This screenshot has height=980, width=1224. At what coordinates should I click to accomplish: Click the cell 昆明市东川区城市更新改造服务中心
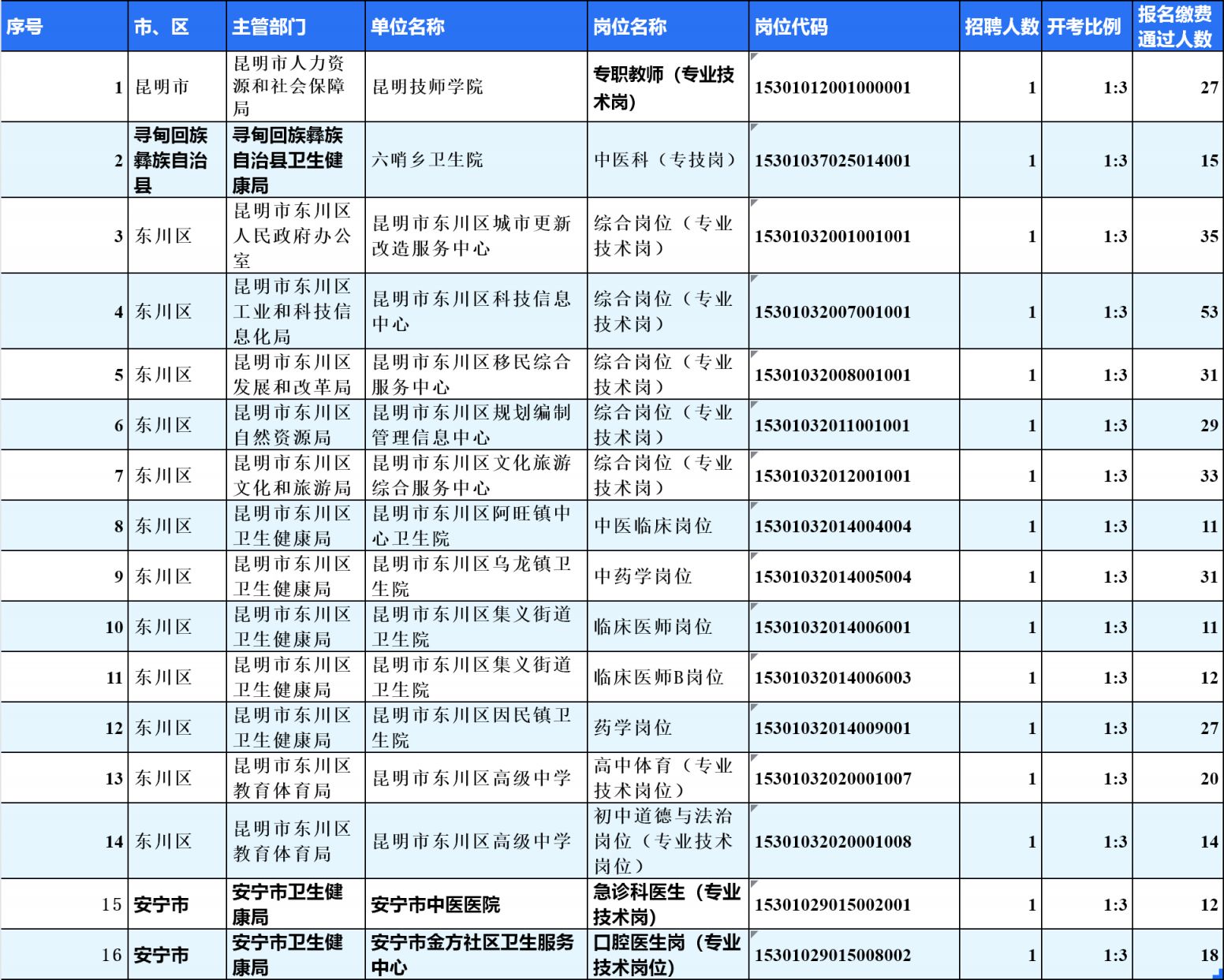click(476, 236)
